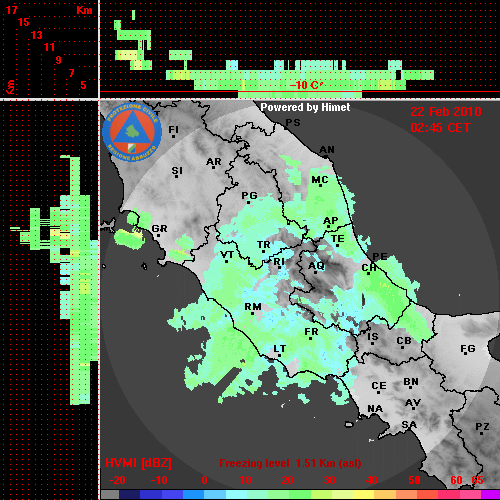Click the city label 'CE'

379,386
